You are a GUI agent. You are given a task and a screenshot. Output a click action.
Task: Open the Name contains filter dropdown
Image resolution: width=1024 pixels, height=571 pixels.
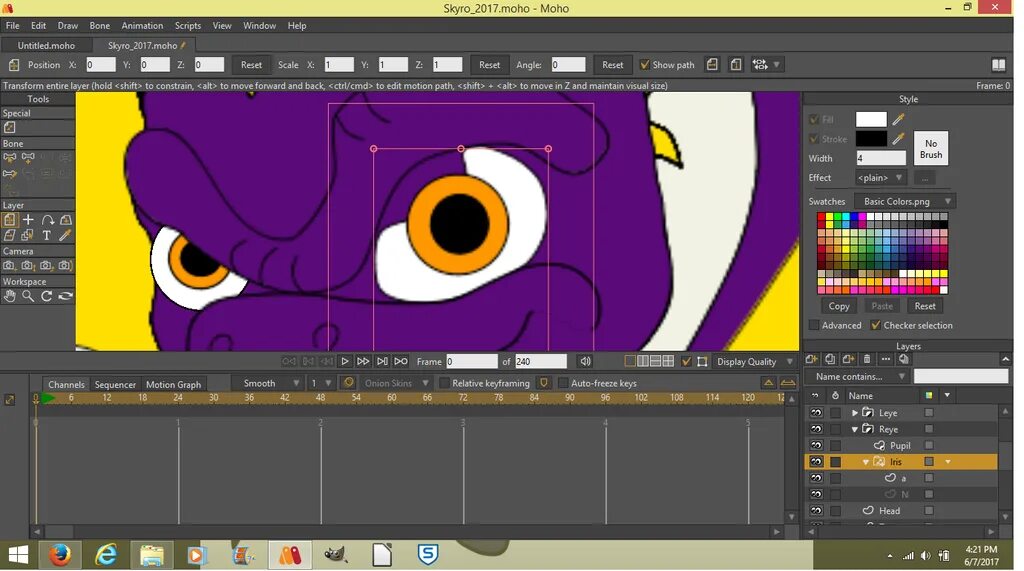tap(857, 376)
